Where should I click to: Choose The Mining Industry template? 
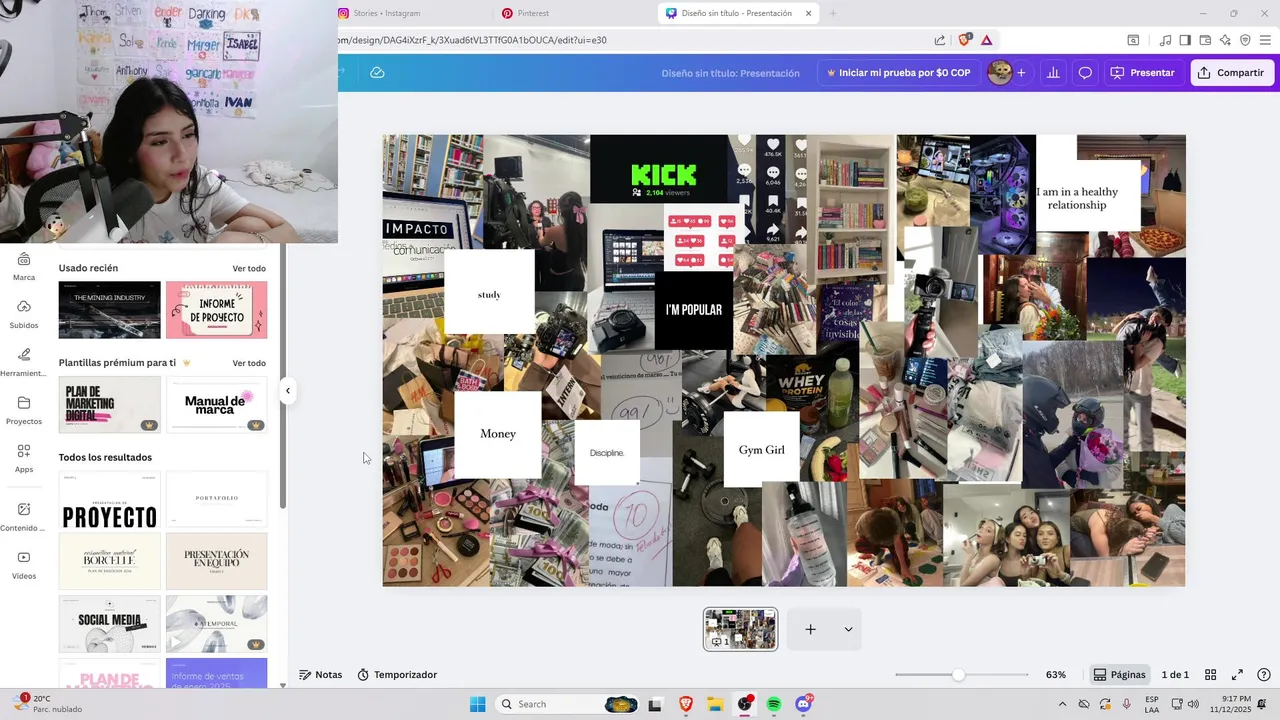[109, 310]
